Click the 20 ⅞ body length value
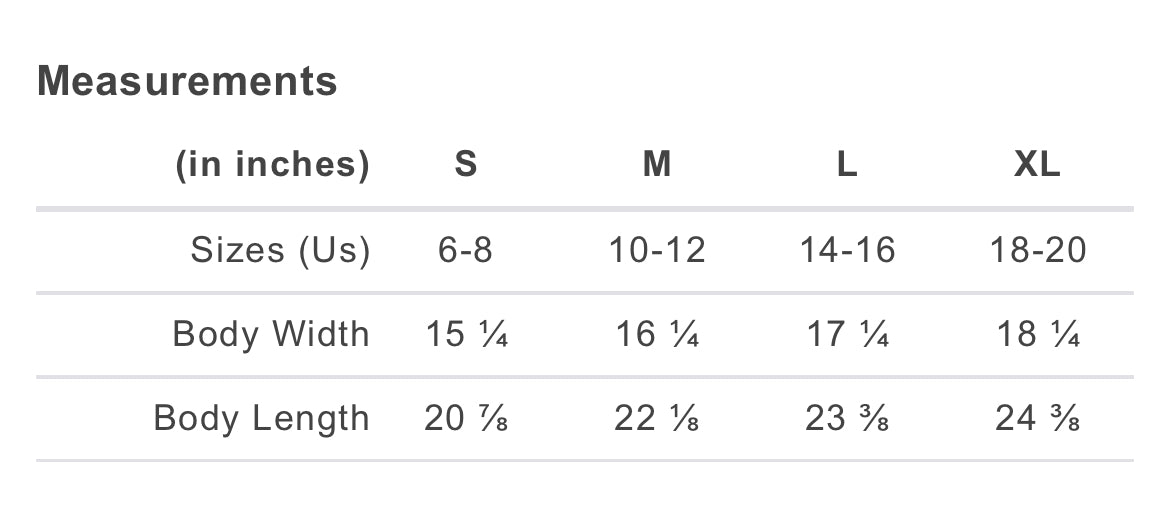The height and width of the screenshot is (522, 1170). (466, 418)
